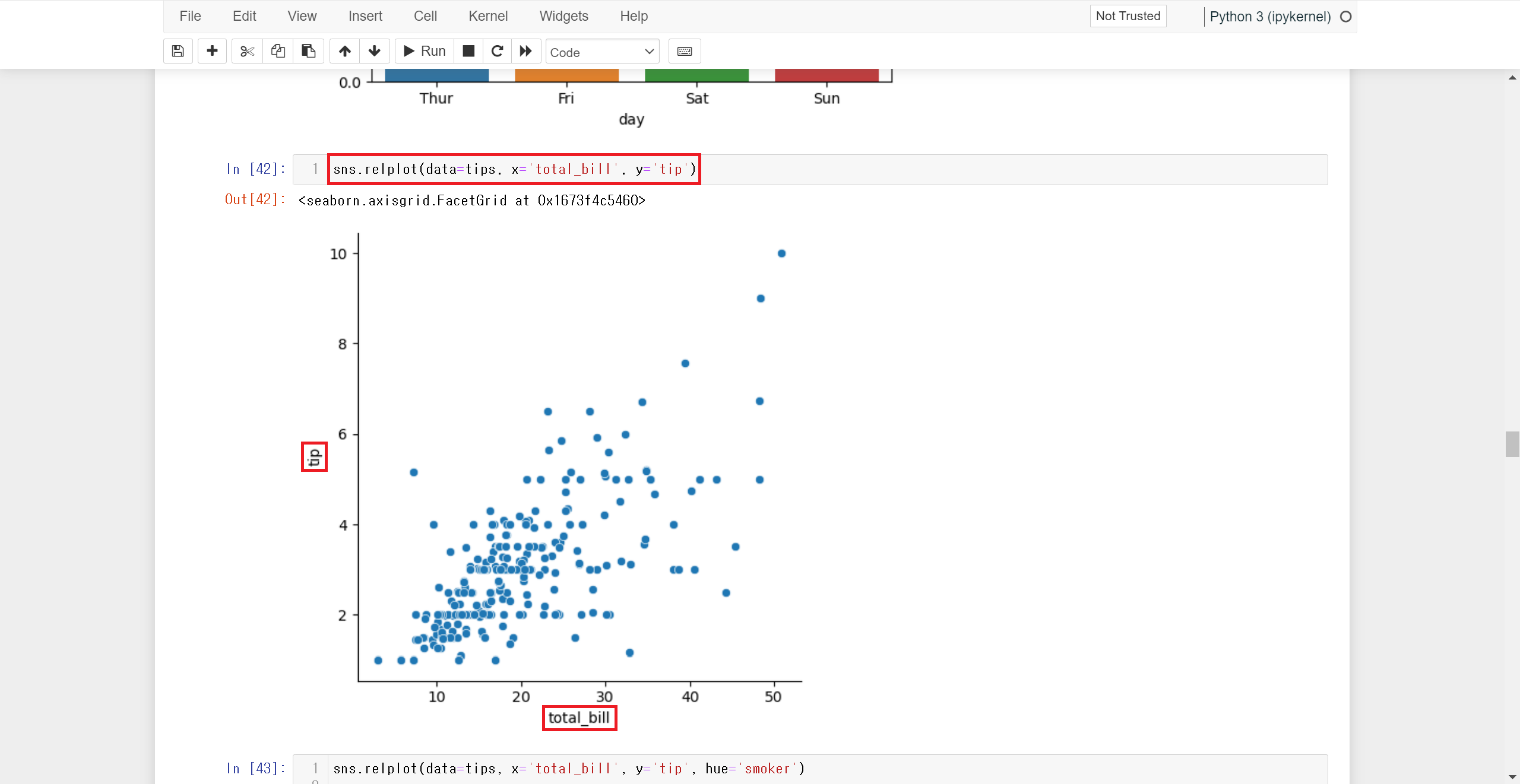Viewport: 1520px width, 784px height.
Task: Restart the kernel with the circular arrow icon
Action: tap(497, 51)
